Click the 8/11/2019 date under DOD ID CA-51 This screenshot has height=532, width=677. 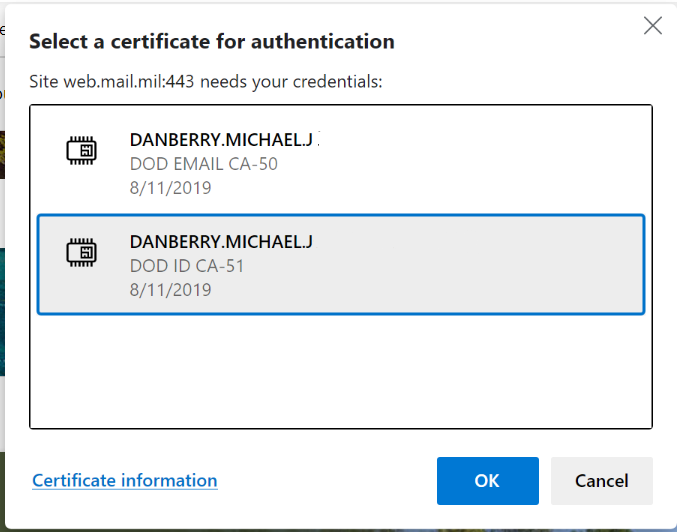170,290
